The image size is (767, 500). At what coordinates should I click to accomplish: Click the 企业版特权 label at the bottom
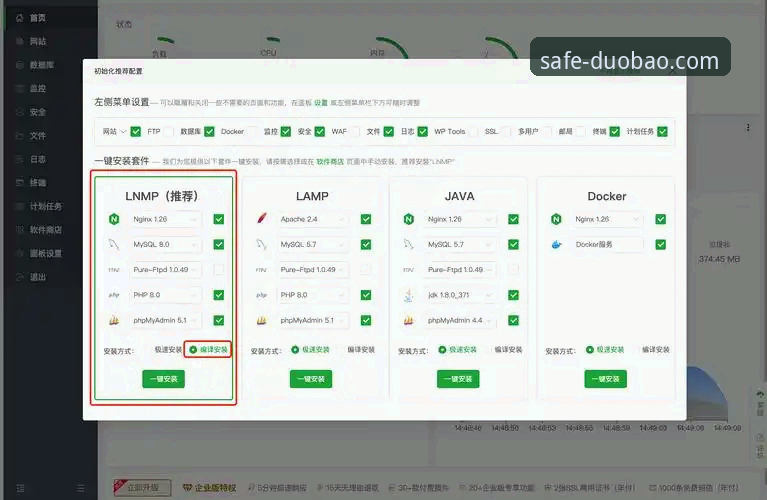[x=210, y=488]
